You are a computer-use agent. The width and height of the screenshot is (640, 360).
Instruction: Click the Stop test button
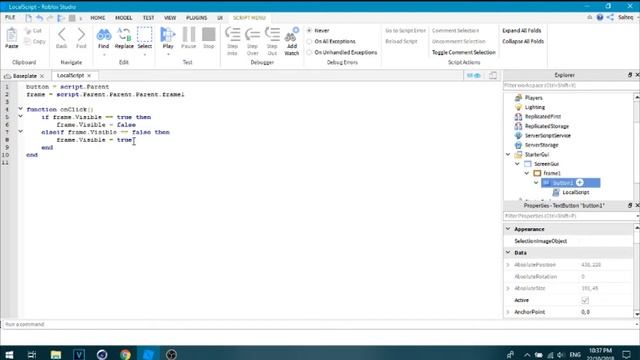coord(209,35)
